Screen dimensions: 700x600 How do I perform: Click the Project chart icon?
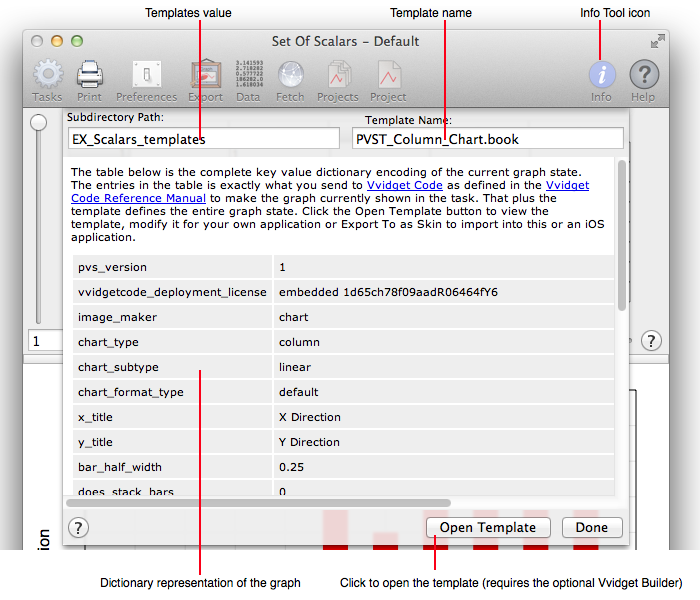(x=389, y=74)
